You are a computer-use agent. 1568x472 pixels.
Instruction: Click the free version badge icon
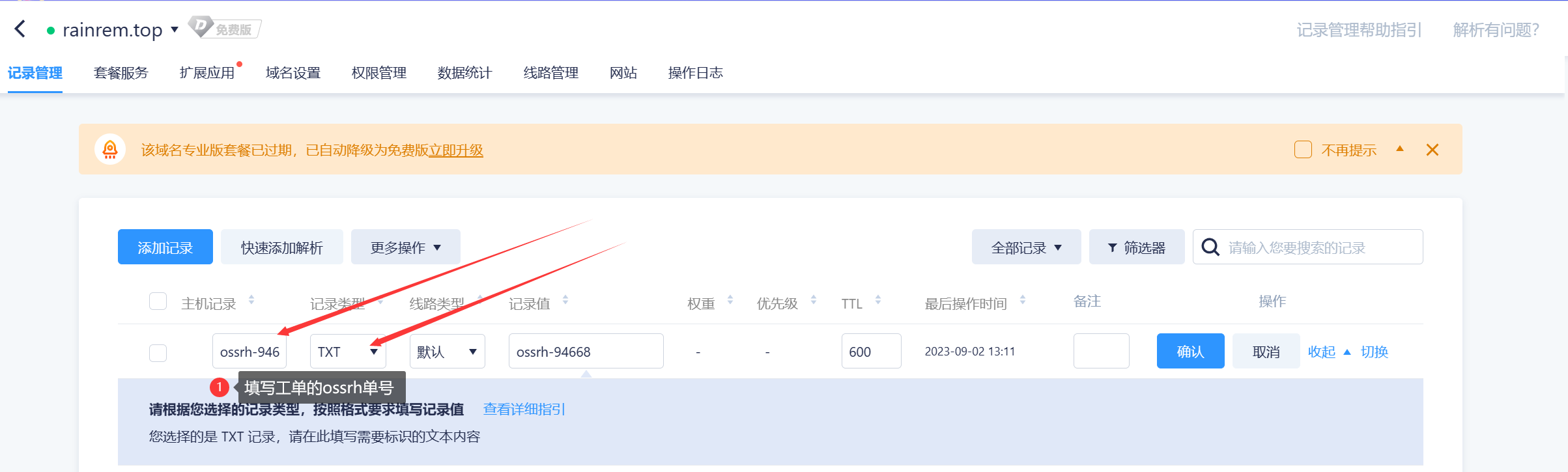point(225,29)
